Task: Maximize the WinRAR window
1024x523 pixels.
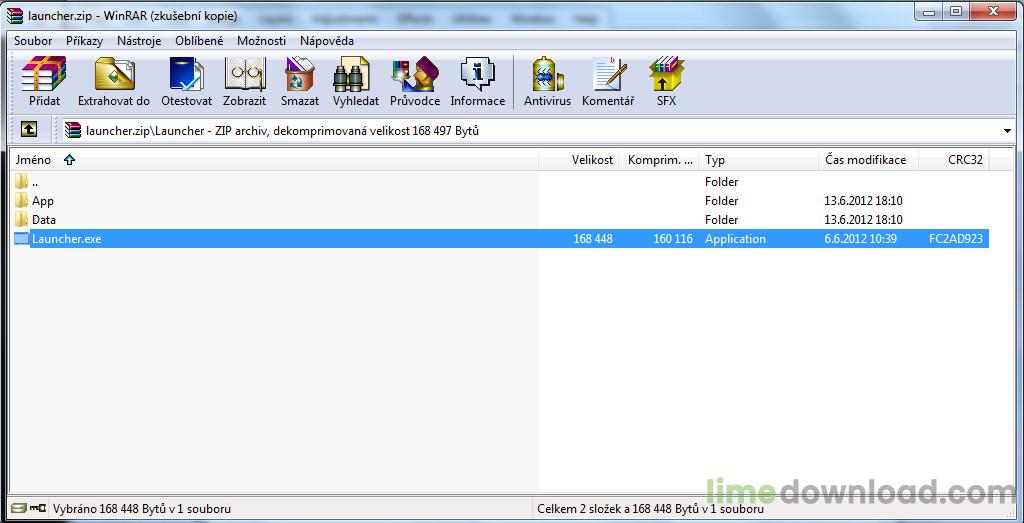Action: [x=955, y=11]
